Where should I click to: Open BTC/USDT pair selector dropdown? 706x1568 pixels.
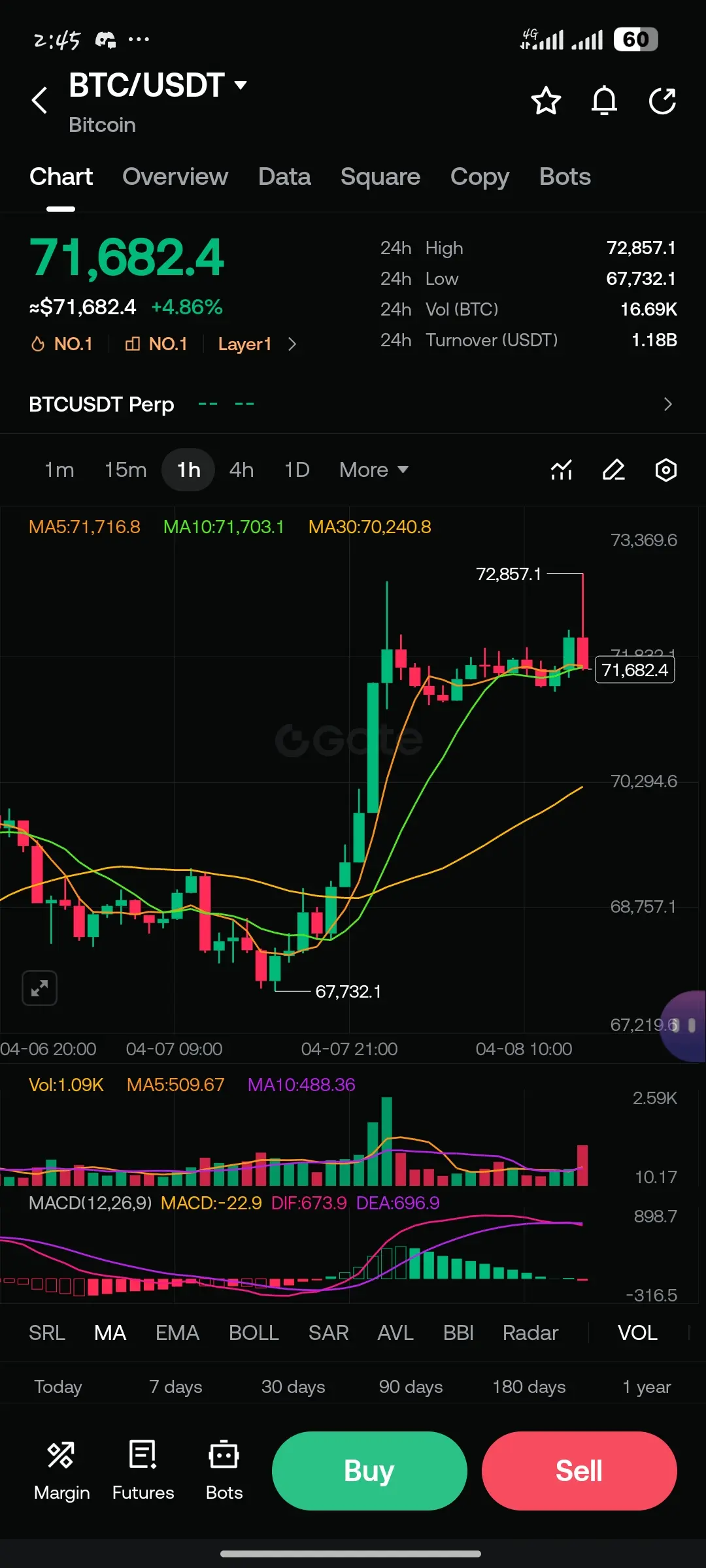point(158,85)
